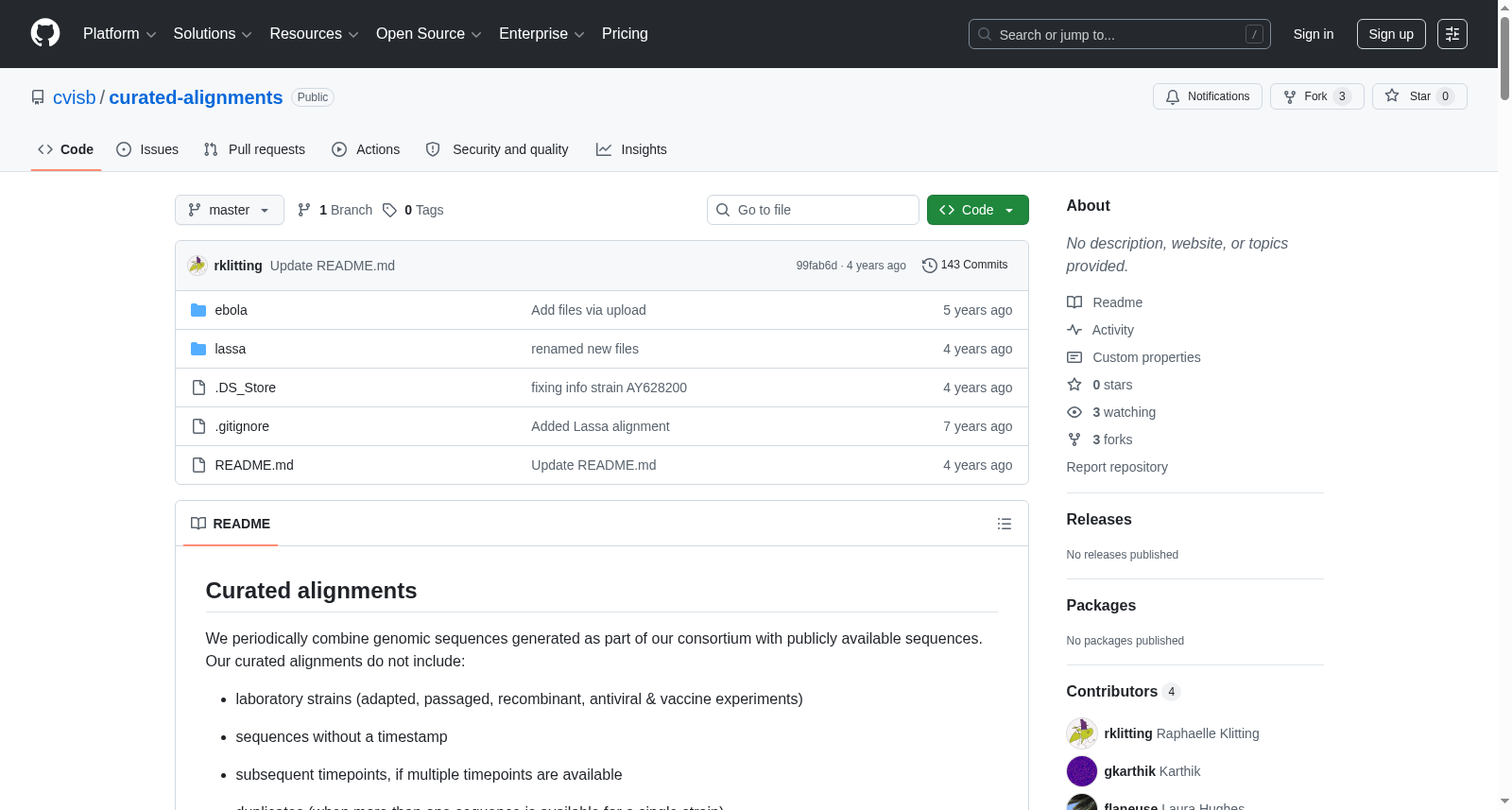Screen dimensions: 1512x810
Task: Fork the curated-alignments repository
Action: pos(1317,96)
